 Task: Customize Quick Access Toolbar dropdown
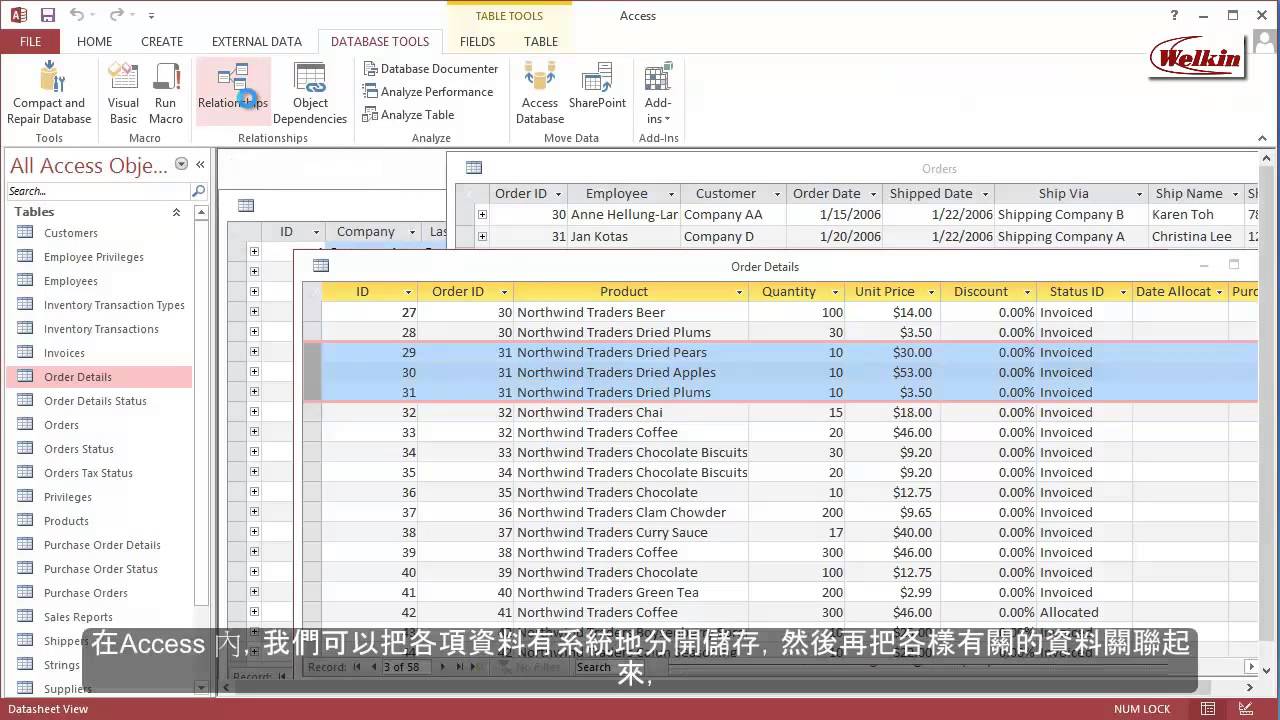152,16
